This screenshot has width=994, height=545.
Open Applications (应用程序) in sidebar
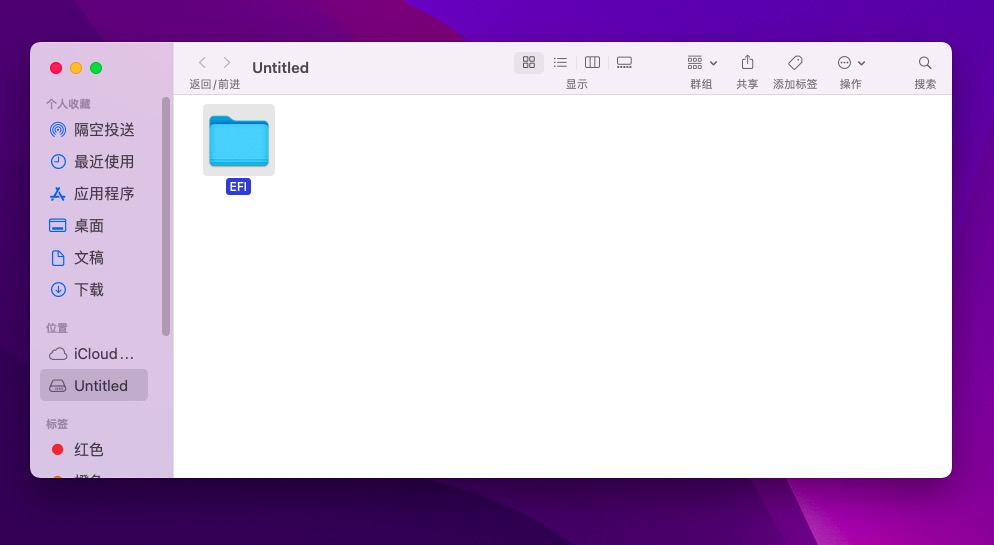click(x=94, y=194)
